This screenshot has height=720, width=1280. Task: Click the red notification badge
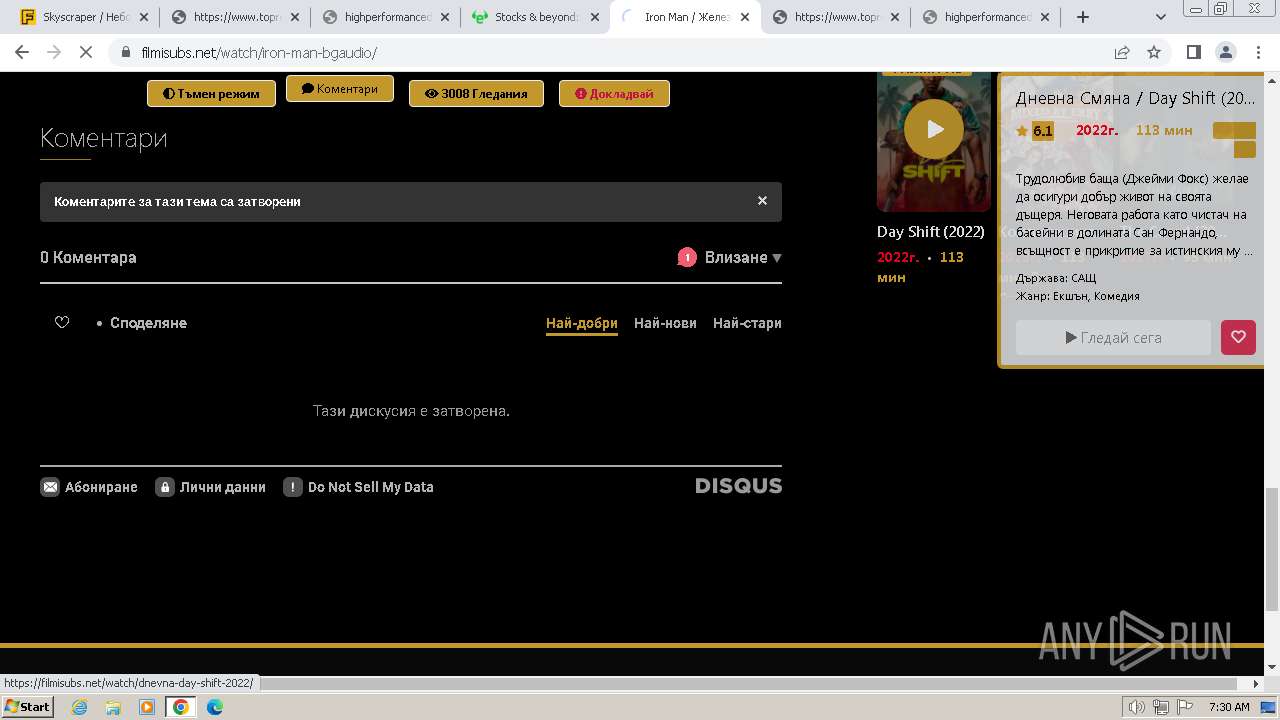click(687, 257)
